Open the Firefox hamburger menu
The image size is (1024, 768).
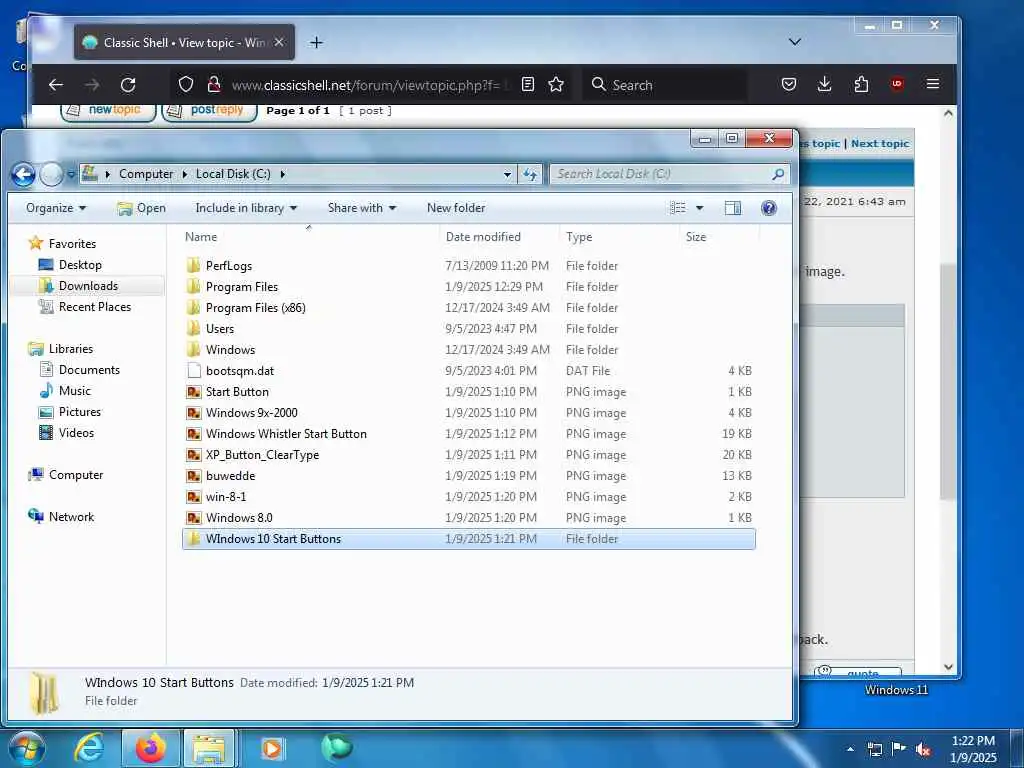(933, 84)
